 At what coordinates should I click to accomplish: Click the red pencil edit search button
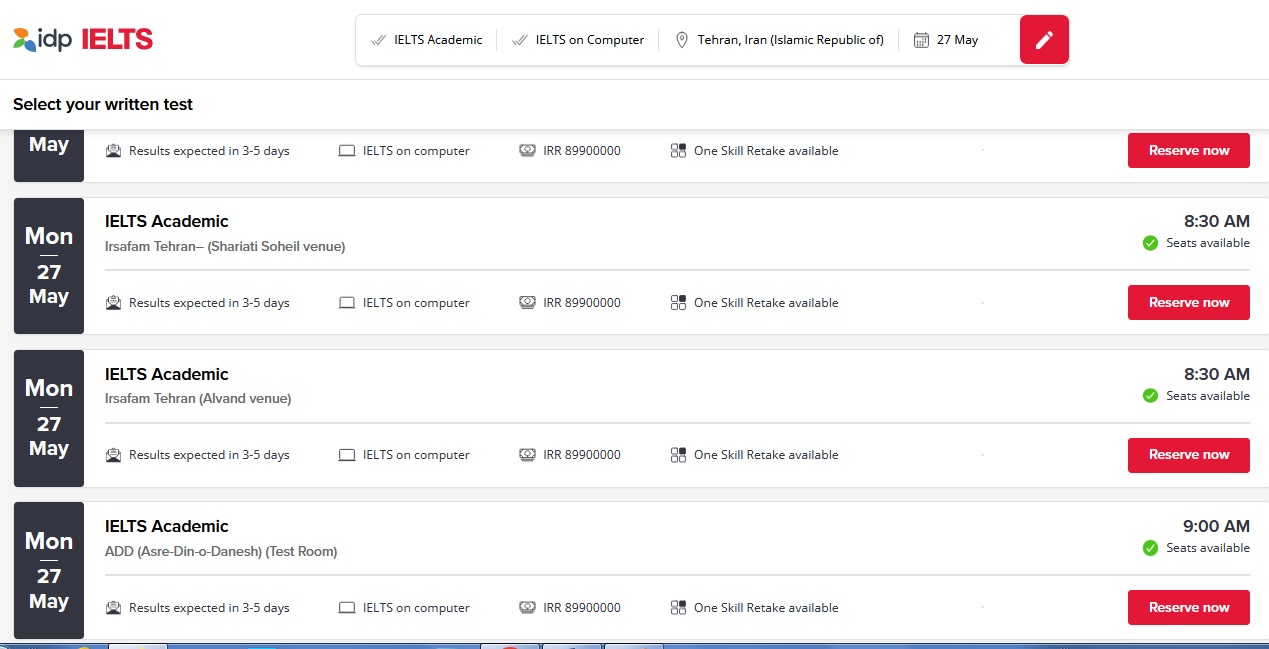point(1044,40)
